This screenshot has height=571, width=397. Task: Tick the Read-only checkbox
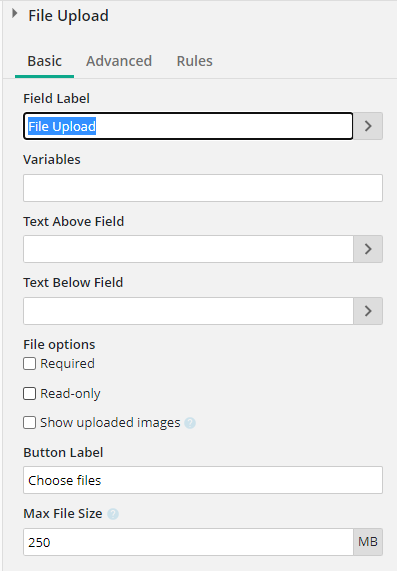tap(30, 394)
